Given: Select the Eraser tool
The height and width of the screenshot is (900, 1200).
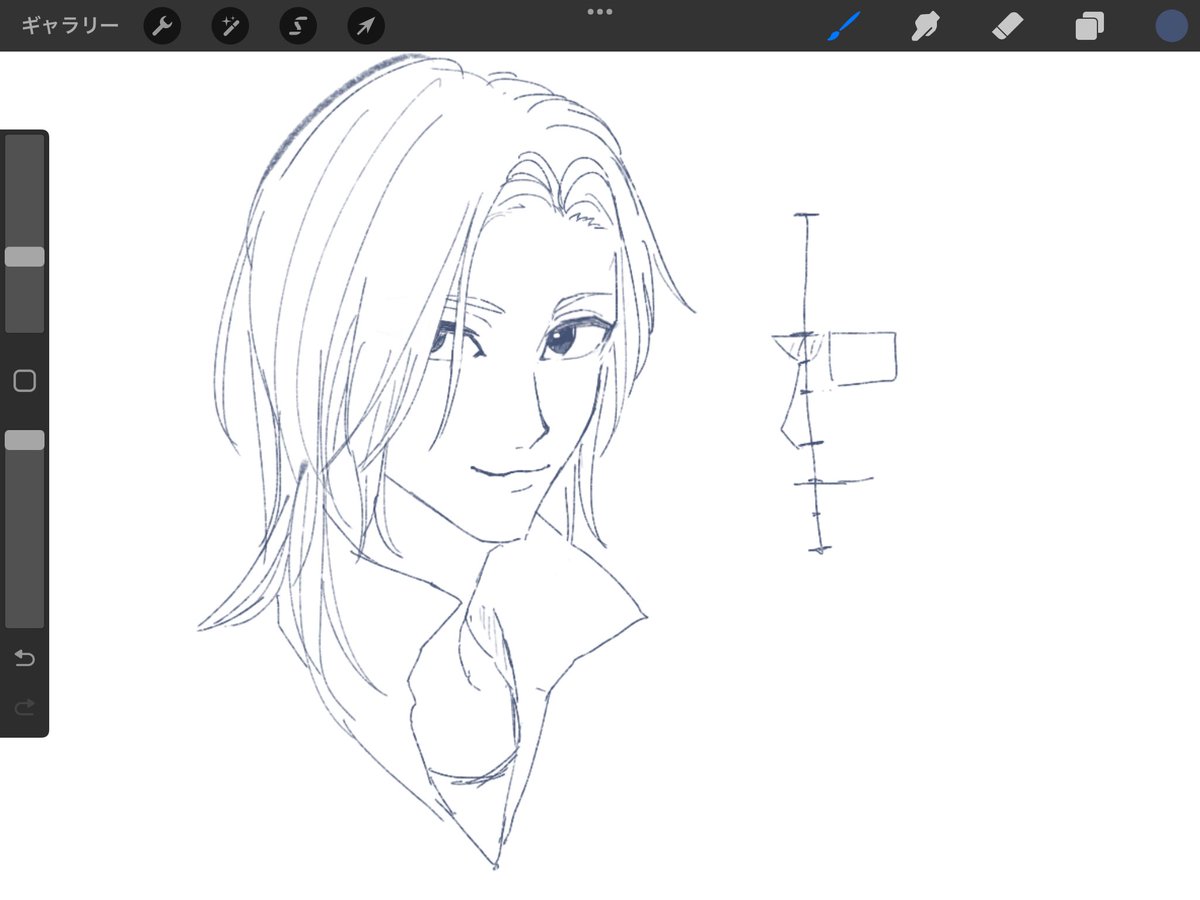Looking at the screenshot, I should [x=1006, y=25].
